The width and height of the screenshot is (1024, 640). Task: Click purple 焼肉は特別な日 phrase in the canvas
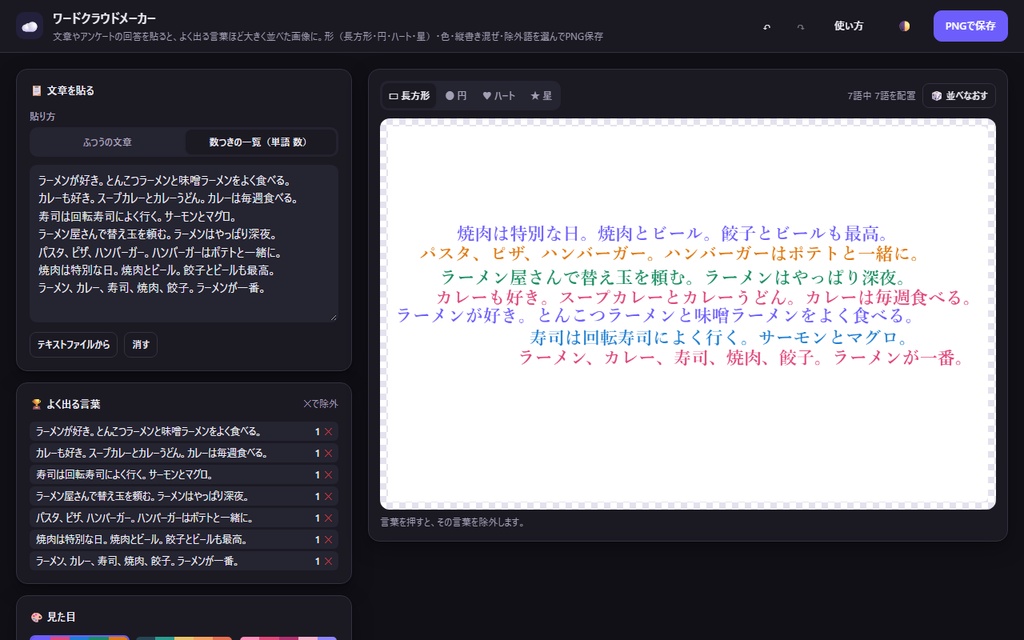tap(673, 233)
